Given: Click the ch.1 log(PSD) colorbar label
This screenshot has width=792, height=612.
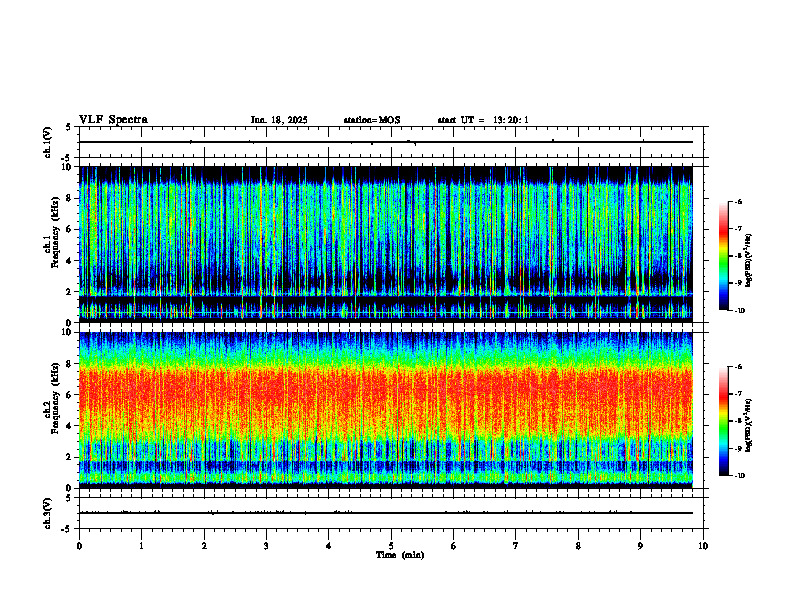Looking at the screenshot, I should (x=749, y=261).
